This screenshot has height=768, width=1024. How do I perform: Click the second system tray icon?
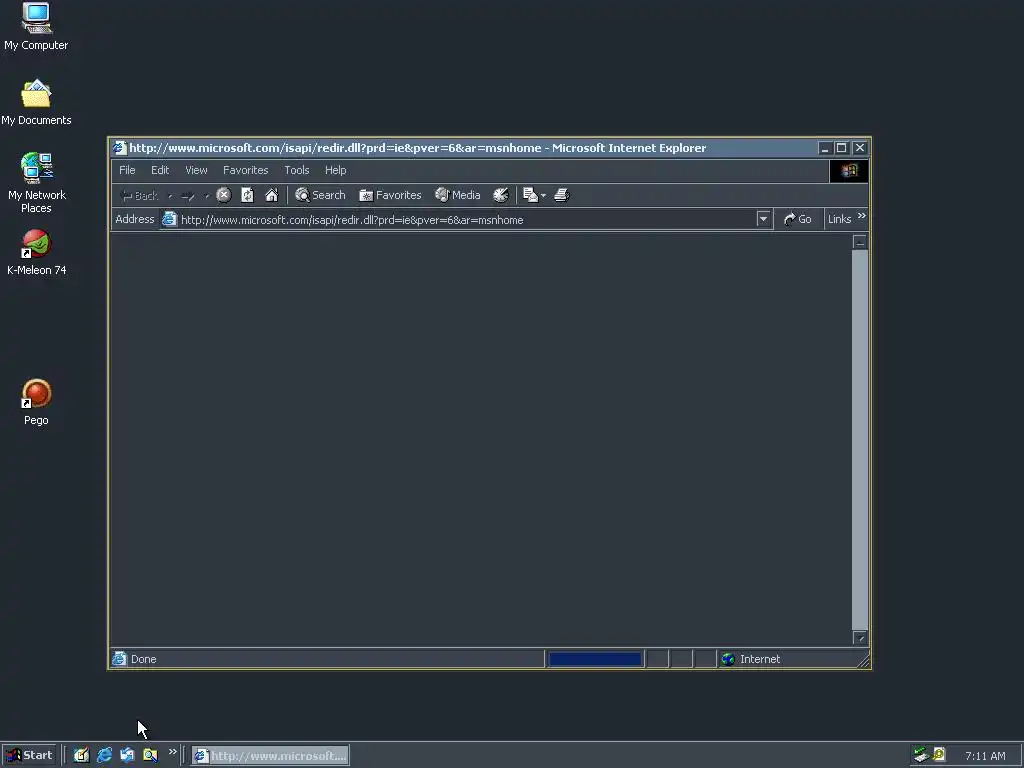coord(939,754)
